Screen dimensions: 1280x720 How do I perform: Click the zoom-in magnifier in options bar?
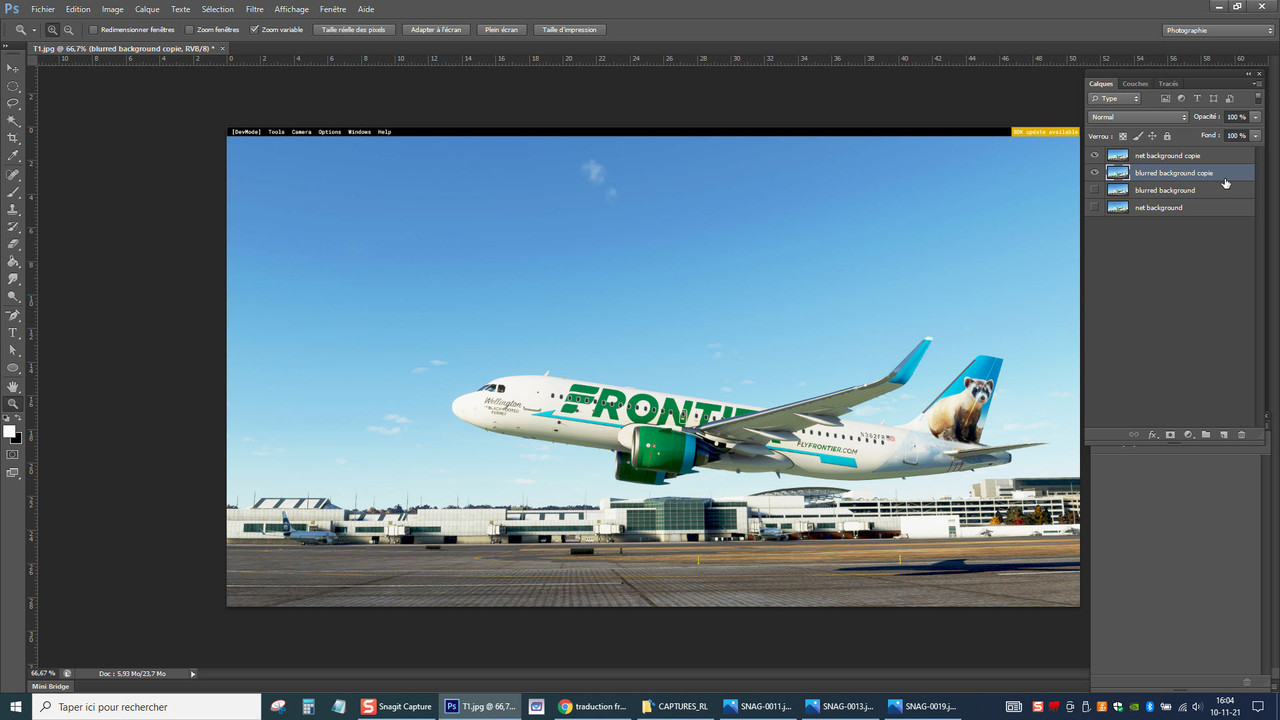tap(52, 30)
